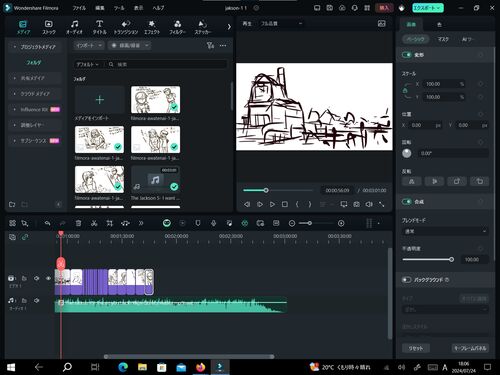Click the audio stretch tool icon
Image resolution: width=500 pixels, height=375 pixels.
point(125,223)
